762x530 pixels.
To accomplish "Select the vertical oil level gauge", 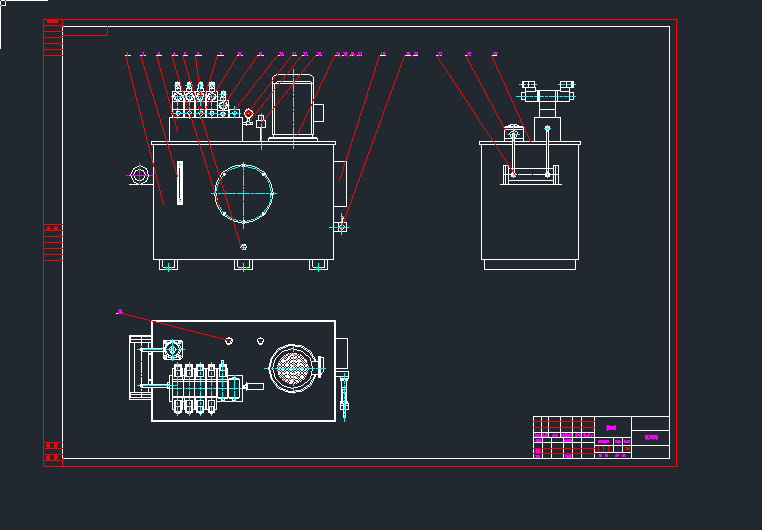I will 179,183.
